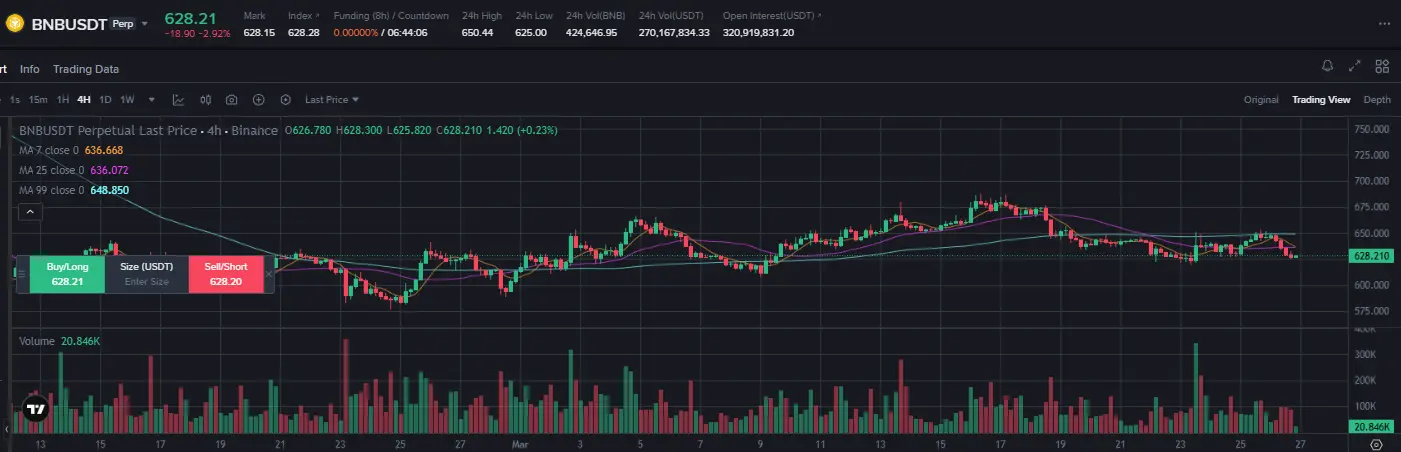Switch to the Info tab
The width and height of the screenshot is (1401, 452).
tap(30, 69)
